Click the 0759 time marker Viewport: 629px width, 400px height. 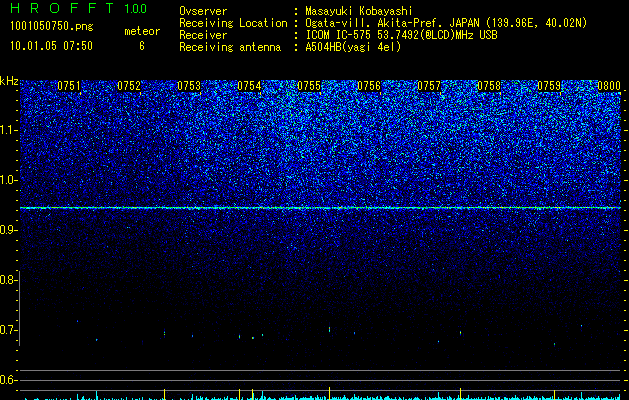point(549,86)
